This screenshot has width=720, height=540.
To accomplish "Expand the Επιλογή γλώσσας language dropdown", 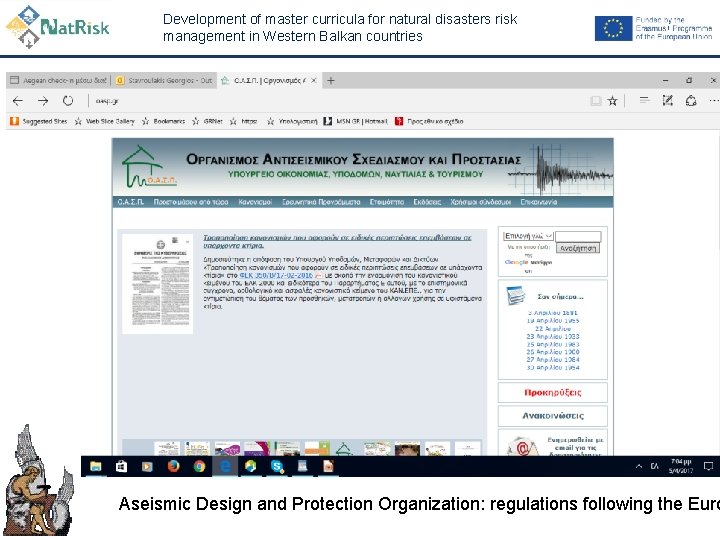I will pyautogui.click(x=529, y=236).
